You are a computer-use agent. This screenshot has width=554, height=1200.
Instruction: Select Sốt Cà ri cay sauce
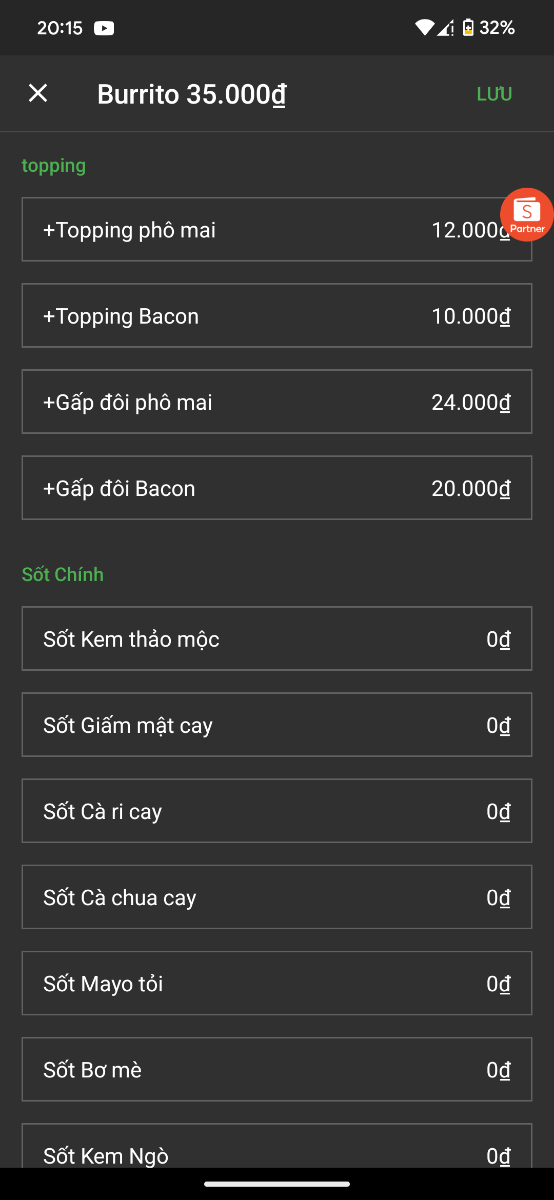(x=277, y=811)
